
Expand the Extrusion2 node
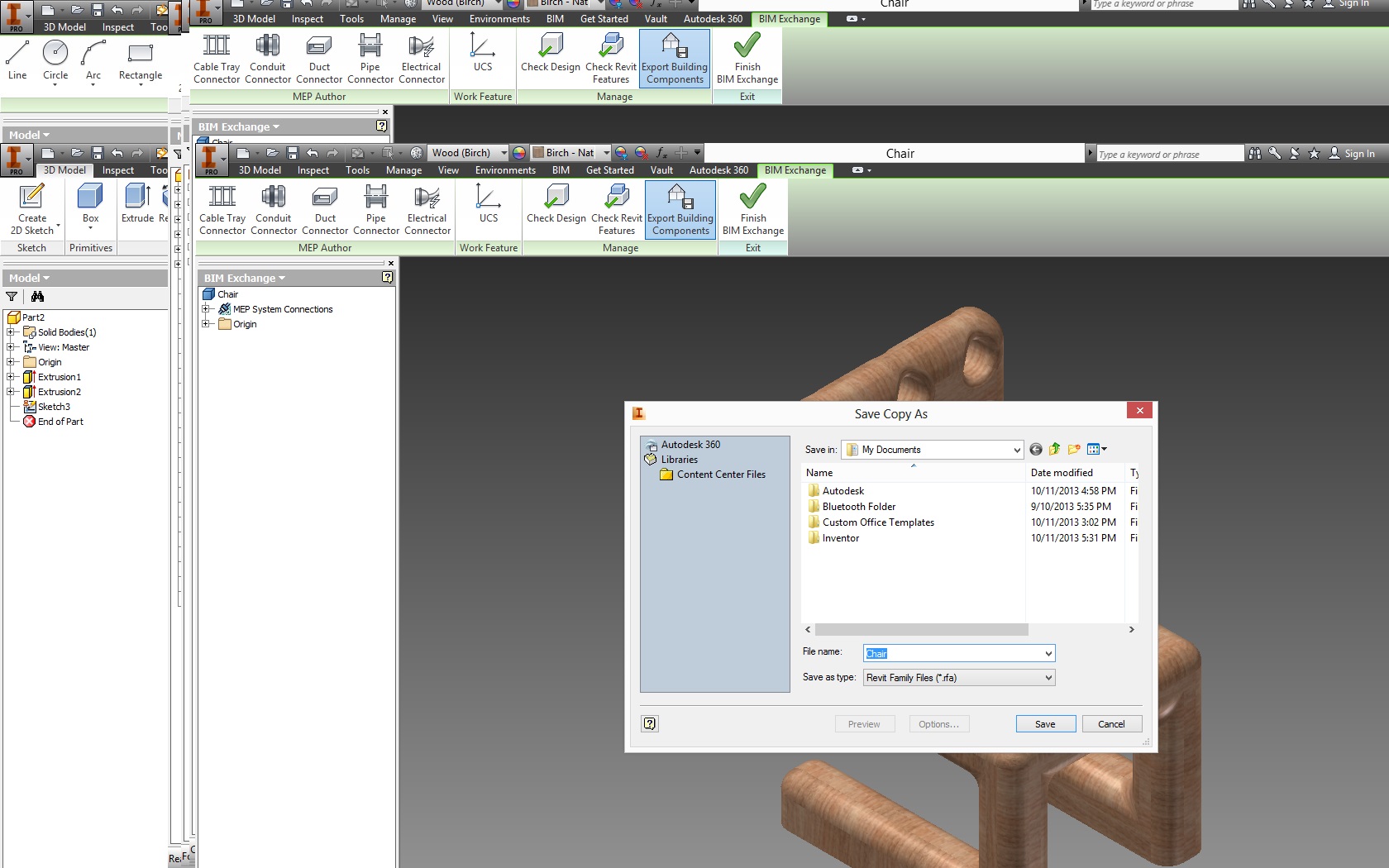click(11, 392)
